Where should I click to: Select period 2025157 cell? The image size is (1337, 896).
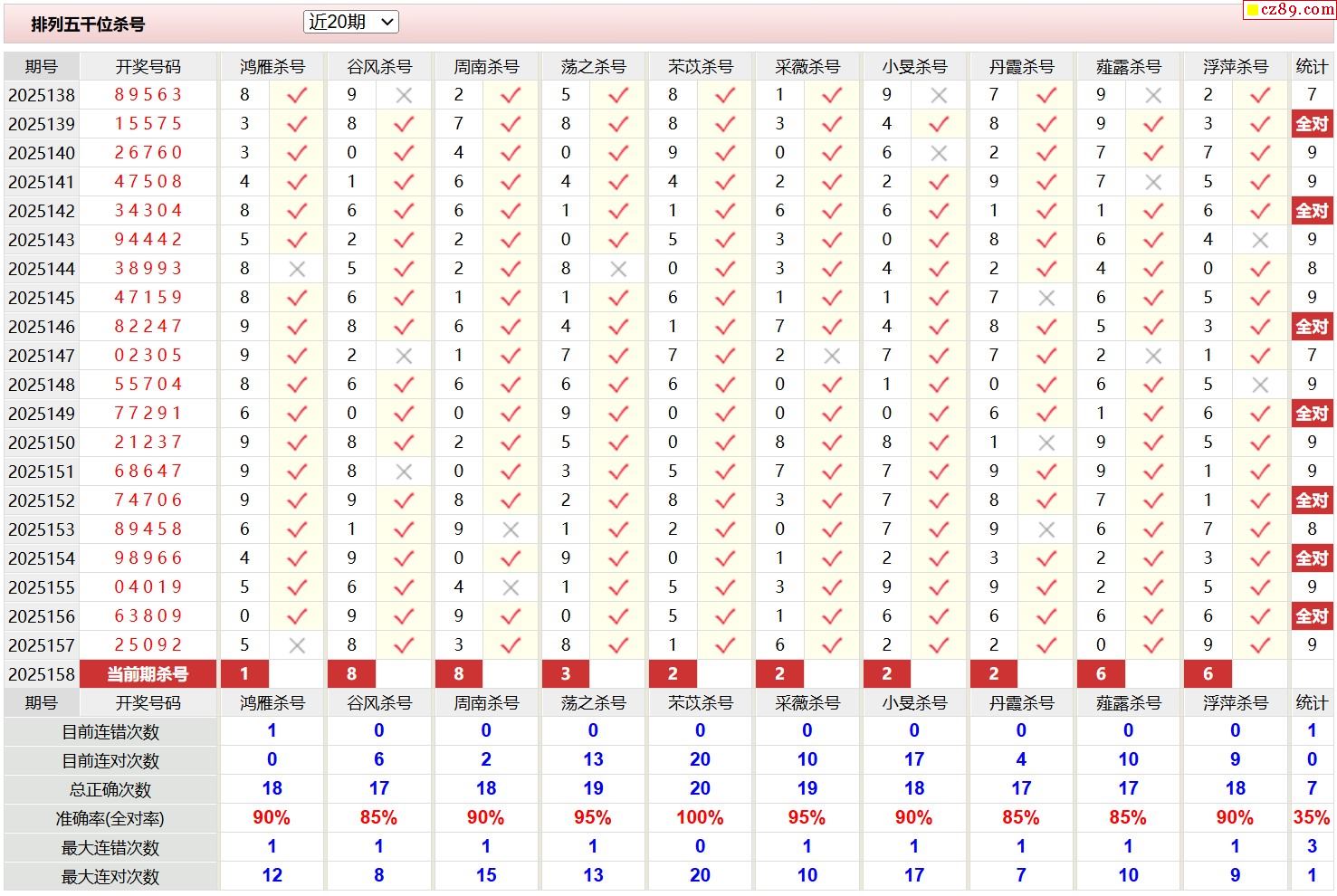[42, 645]
